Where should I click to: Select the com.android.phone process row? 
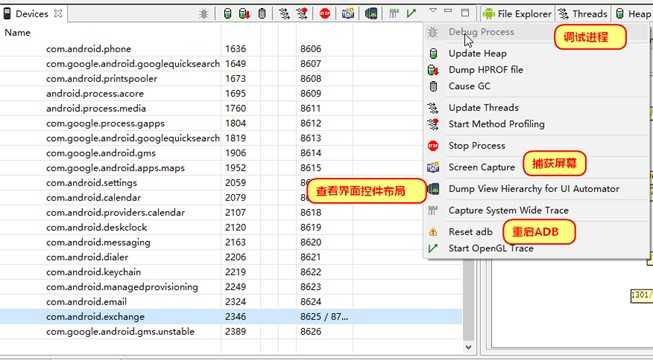[231, 49]
